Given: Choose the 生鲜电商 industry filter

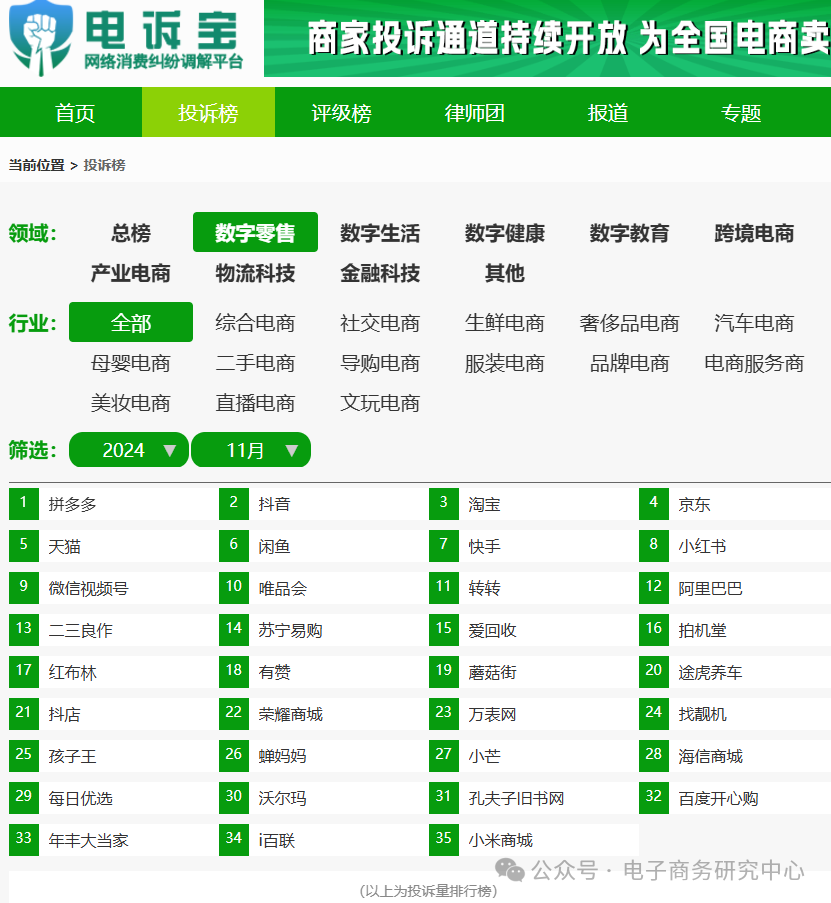Looking at the screenshot, I should (505, 322).
